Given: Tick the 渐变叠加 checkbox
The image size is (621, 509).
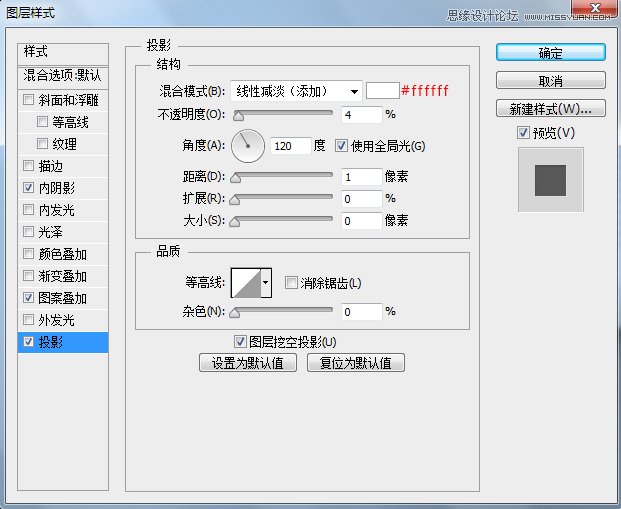Looking at the screenshot, I should [x=28, y=275].
